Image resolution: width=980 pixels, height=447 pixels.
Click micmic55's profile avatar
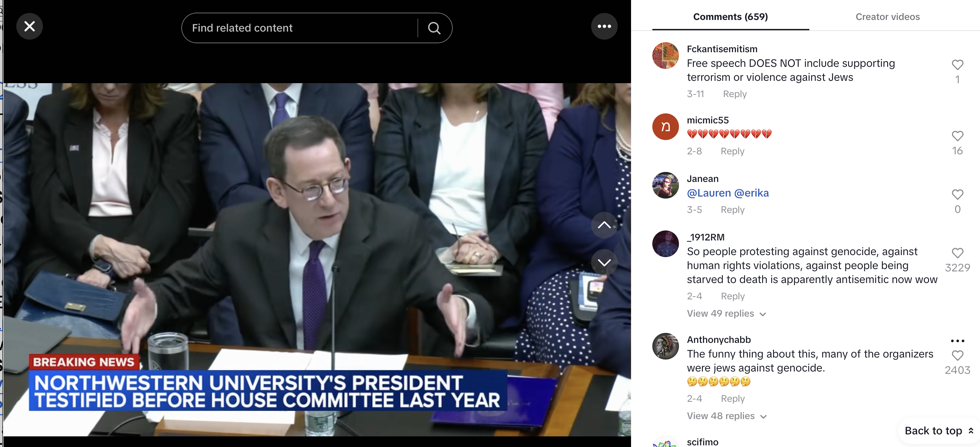click(x=665, y=127)
